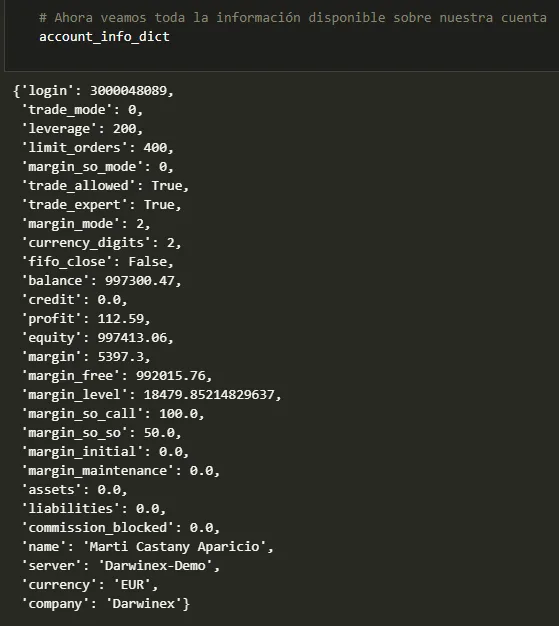This screenshot has width=559, height=626.
Task: Select the balance value 997300.47
Action: (140, 281)
